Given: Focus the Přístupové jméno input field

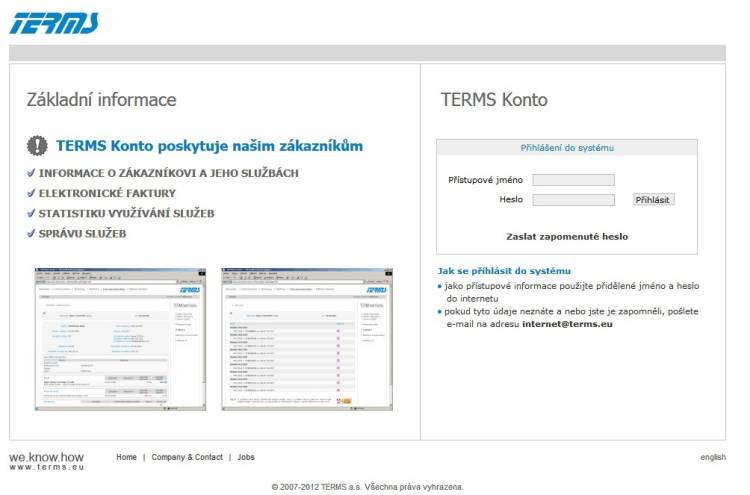Looking at the screenshot, I should coord(573,180).
